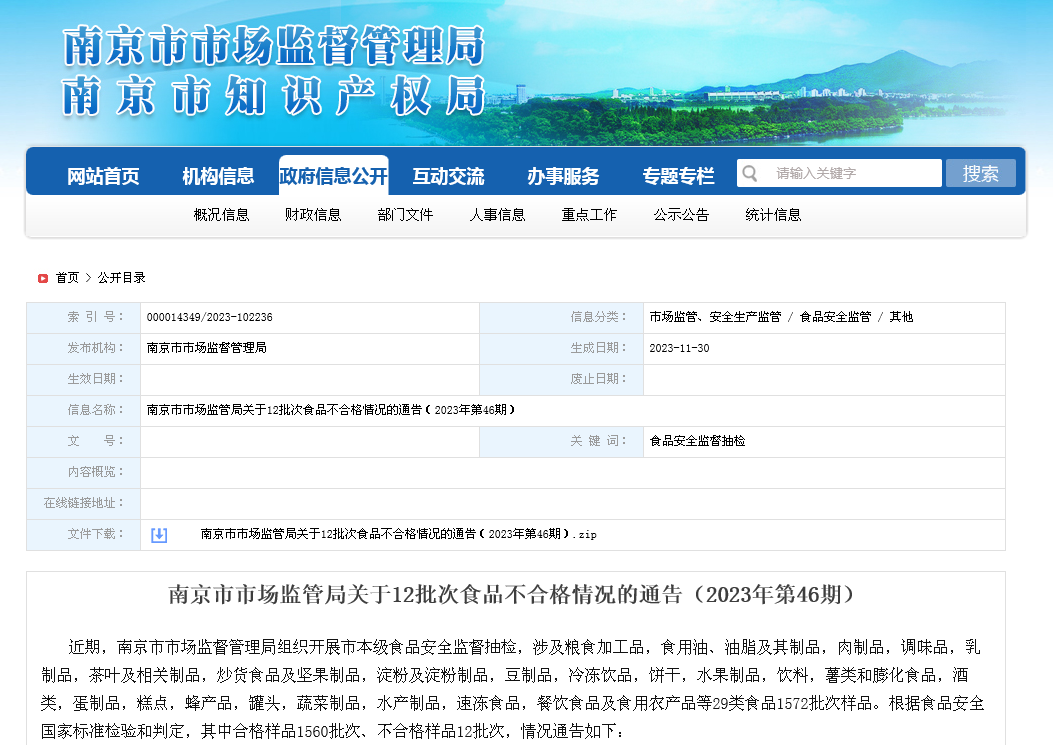Open 人事信息 in the submenu
This screenshot has width=1053, height=745.
click(497, 215)
